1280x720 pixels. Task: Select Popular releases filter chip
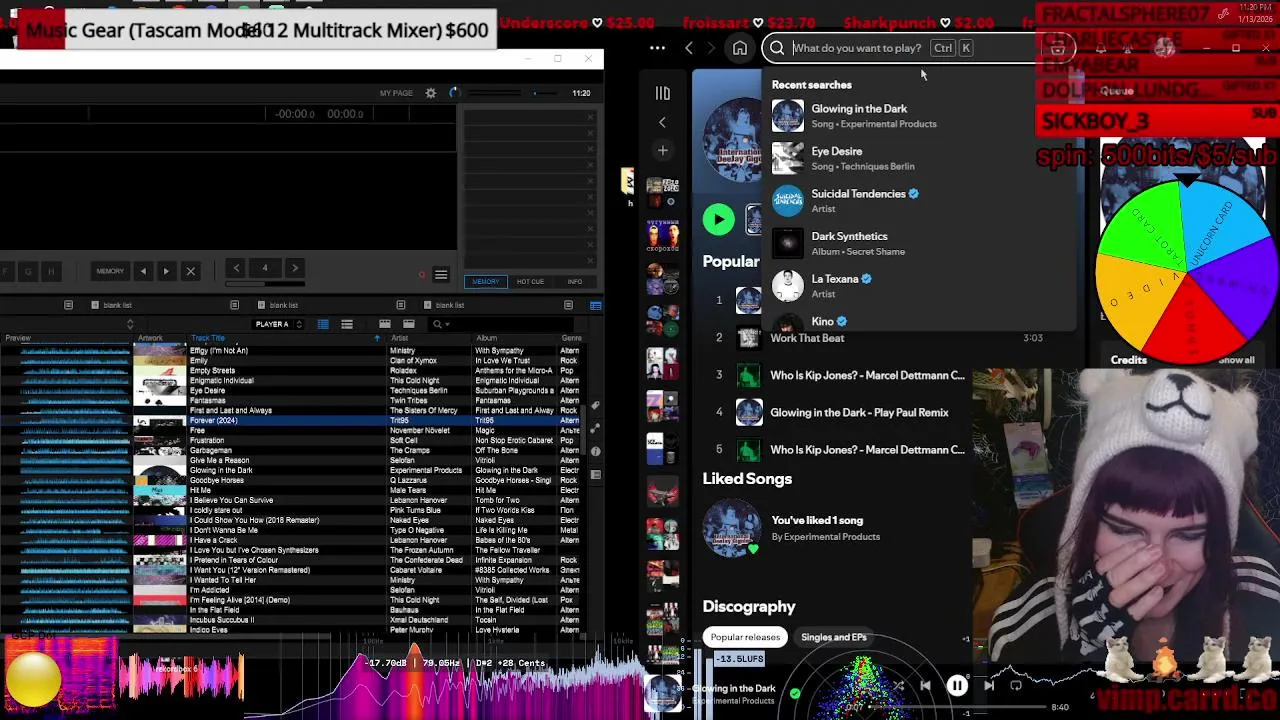pyautogui.click(x=745, y=637)
